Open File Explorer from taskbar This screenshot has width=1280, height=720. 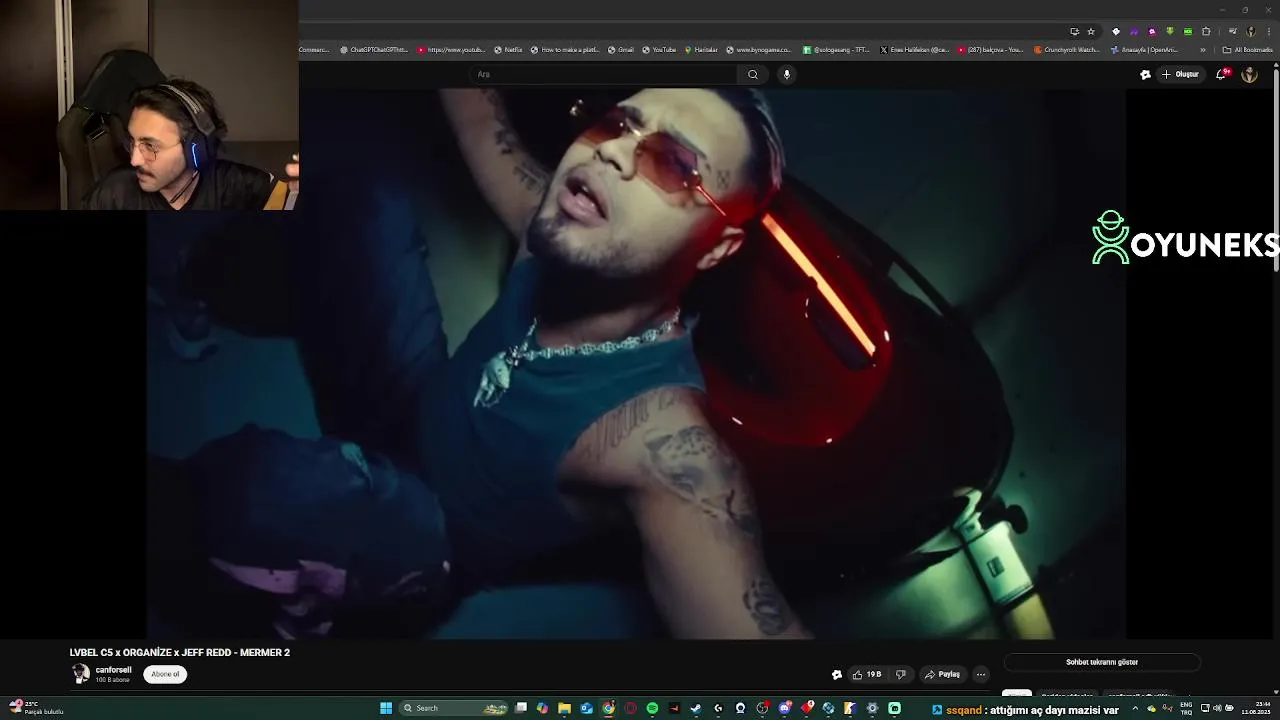[565, 708]
